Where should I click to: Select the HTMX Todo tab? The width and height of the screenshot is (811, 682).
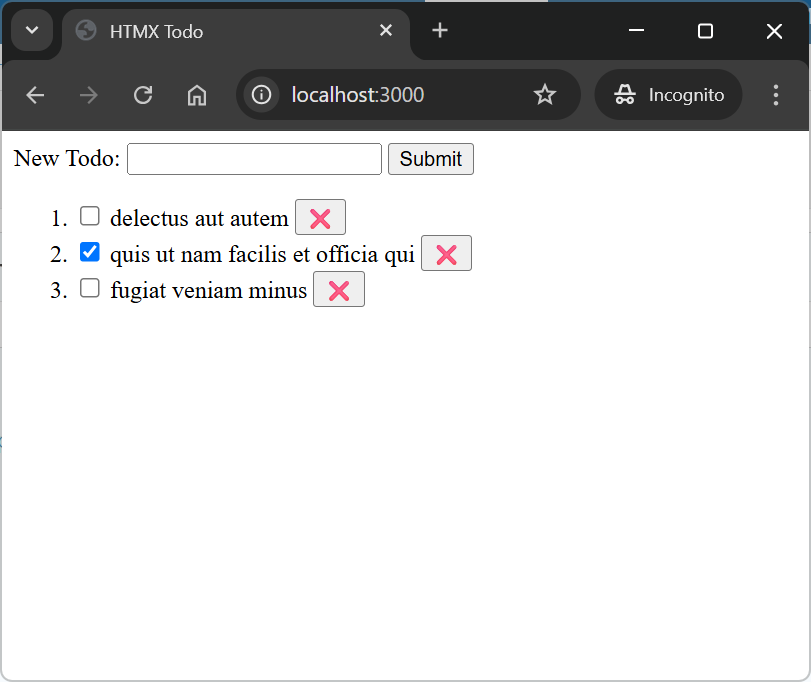(x=236, y=32)
